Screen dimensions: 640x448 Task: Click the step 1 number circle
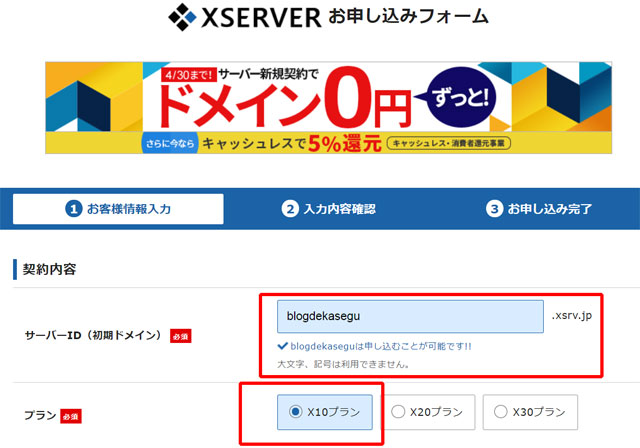73,209
